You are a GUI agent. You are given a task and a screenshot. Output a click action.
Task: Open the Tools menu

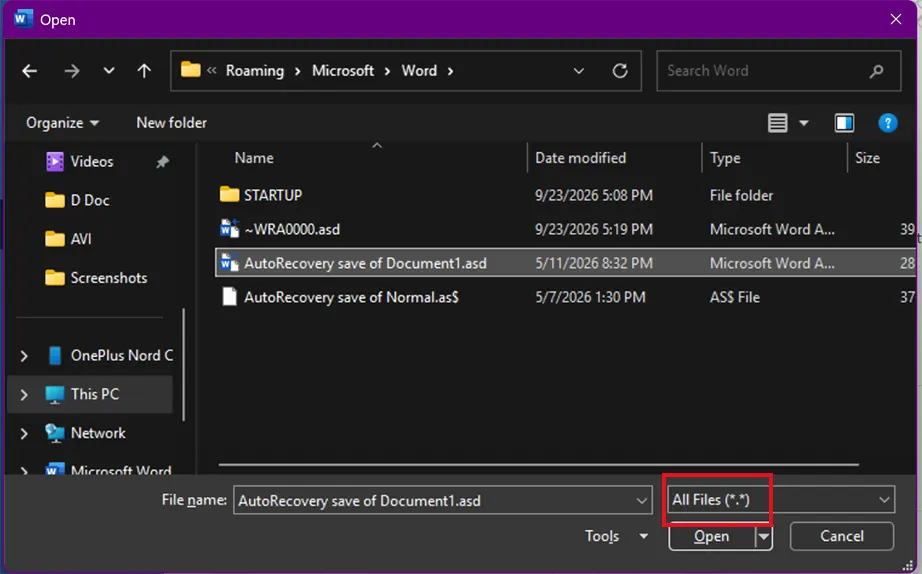[616, 536]
